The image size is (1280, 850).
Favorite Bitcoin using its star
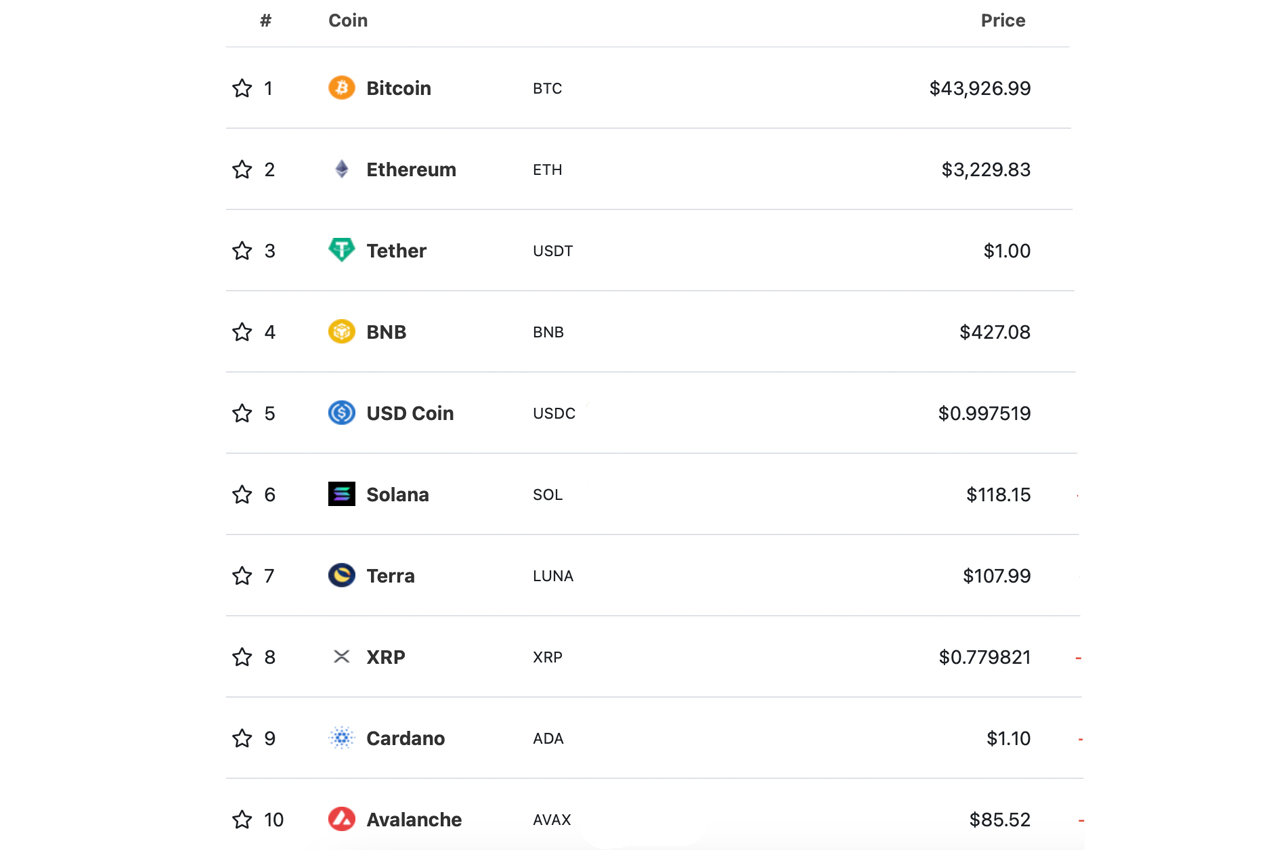pyautogui.click(x=241, y=88)
